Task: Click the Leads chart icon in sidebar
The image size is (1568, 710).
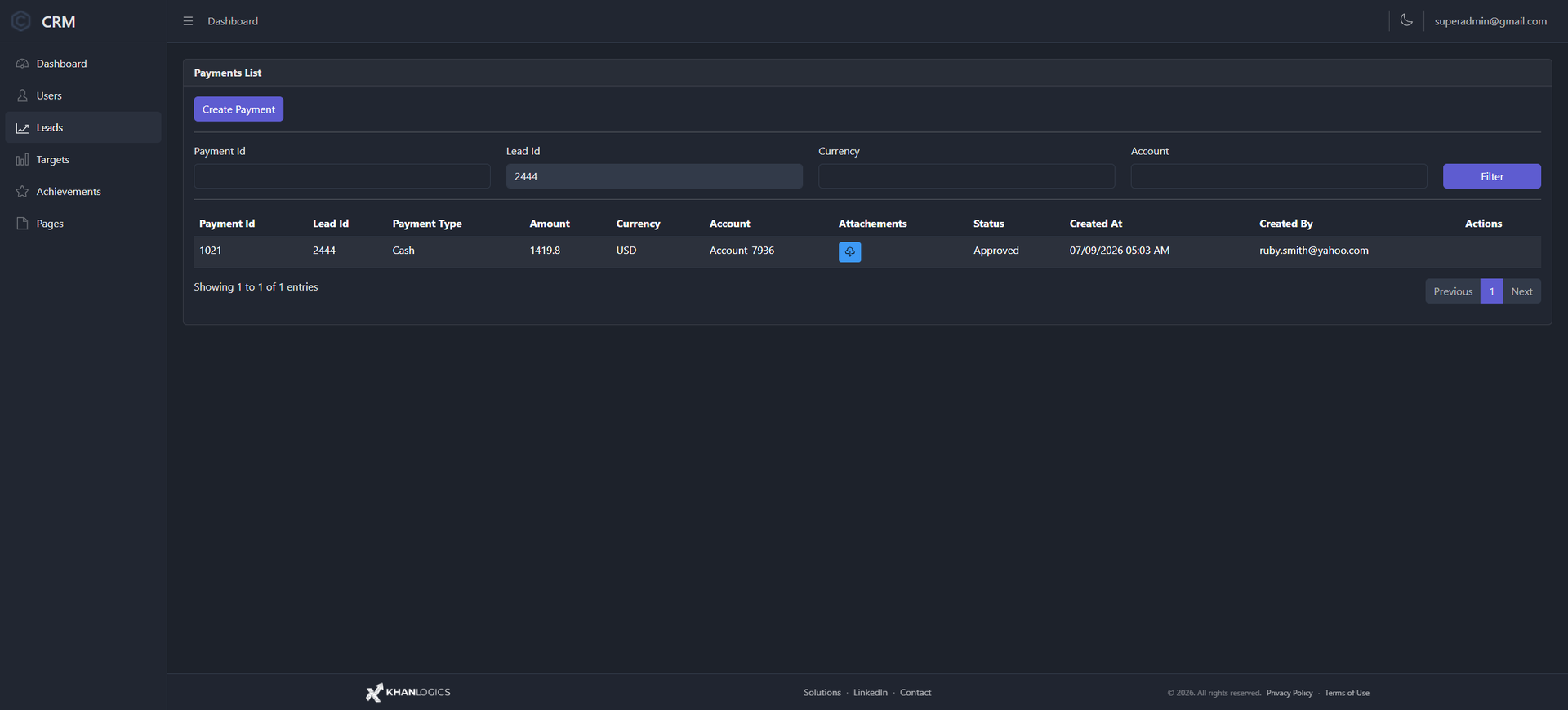Action: [22, 128]
